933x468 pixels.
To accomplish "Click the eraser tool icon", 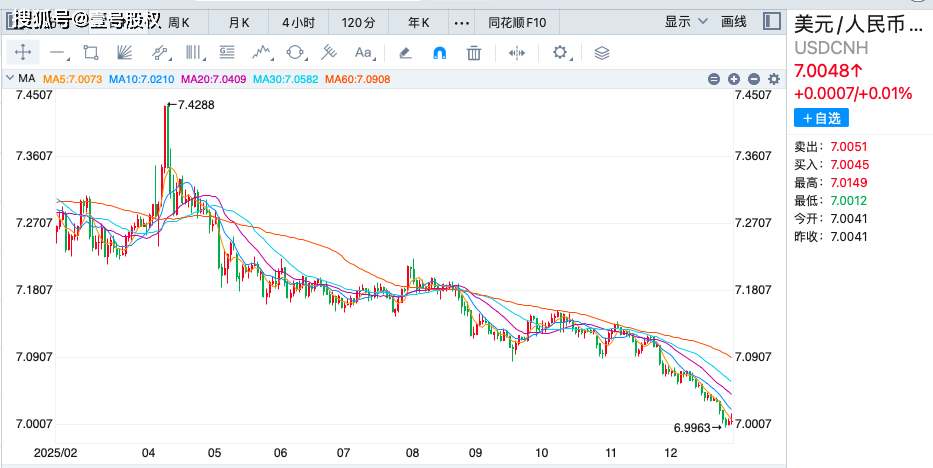I will (405, 53).
